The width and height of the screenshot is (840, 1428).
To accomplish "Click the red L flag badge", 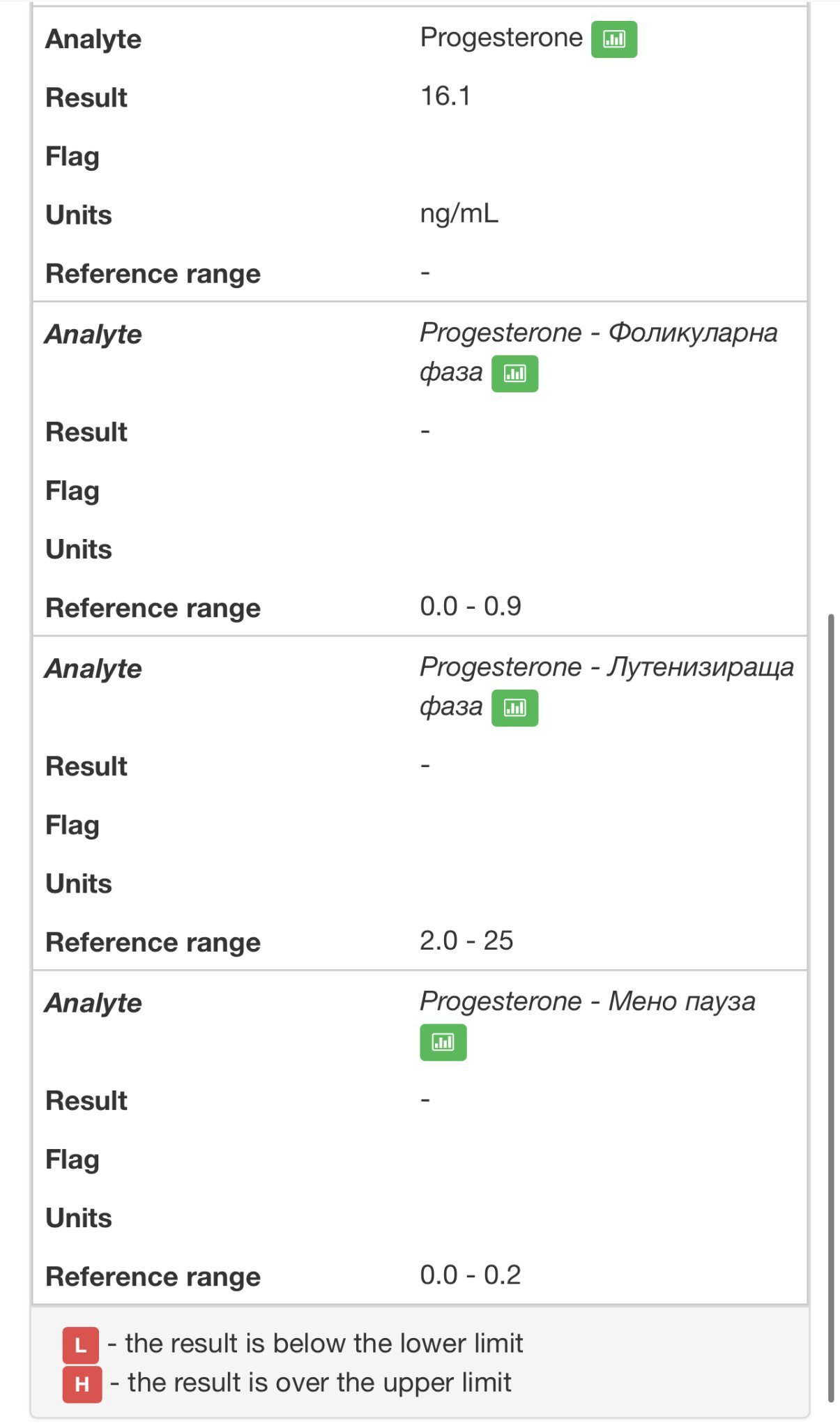I will click(80, 1345).
